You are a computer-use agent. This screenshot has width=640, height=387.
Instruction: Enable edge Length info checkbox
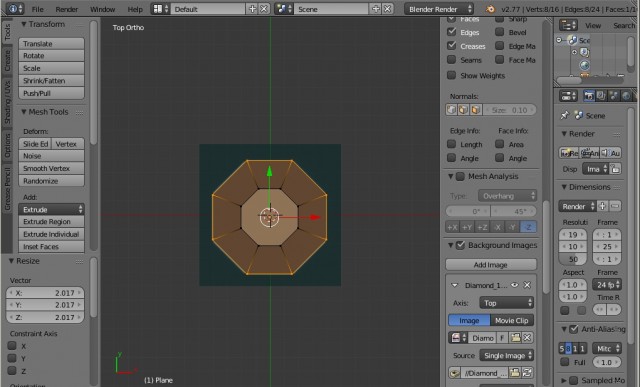pyautogui.click(x=451, y=144)
